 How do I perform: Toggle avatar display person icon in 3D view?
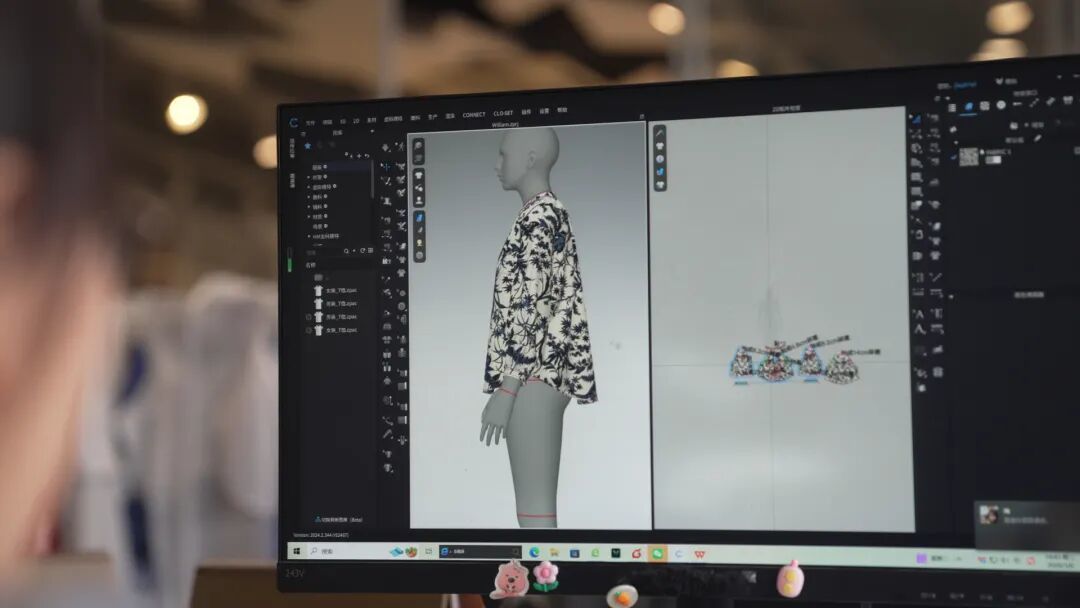[x=419, y=200]
